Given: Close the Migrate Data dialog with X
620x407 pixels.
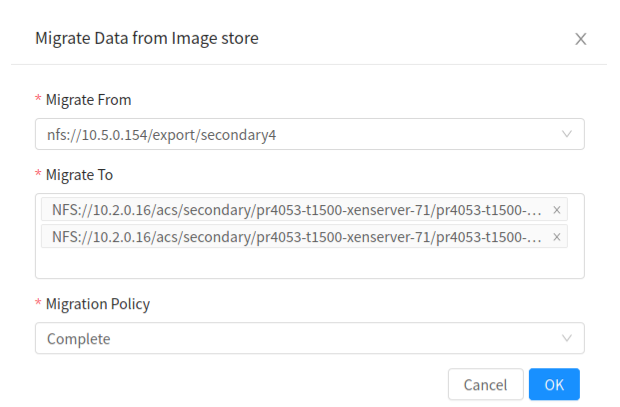Looking at the screenshot, I should (x=580, y=39).
